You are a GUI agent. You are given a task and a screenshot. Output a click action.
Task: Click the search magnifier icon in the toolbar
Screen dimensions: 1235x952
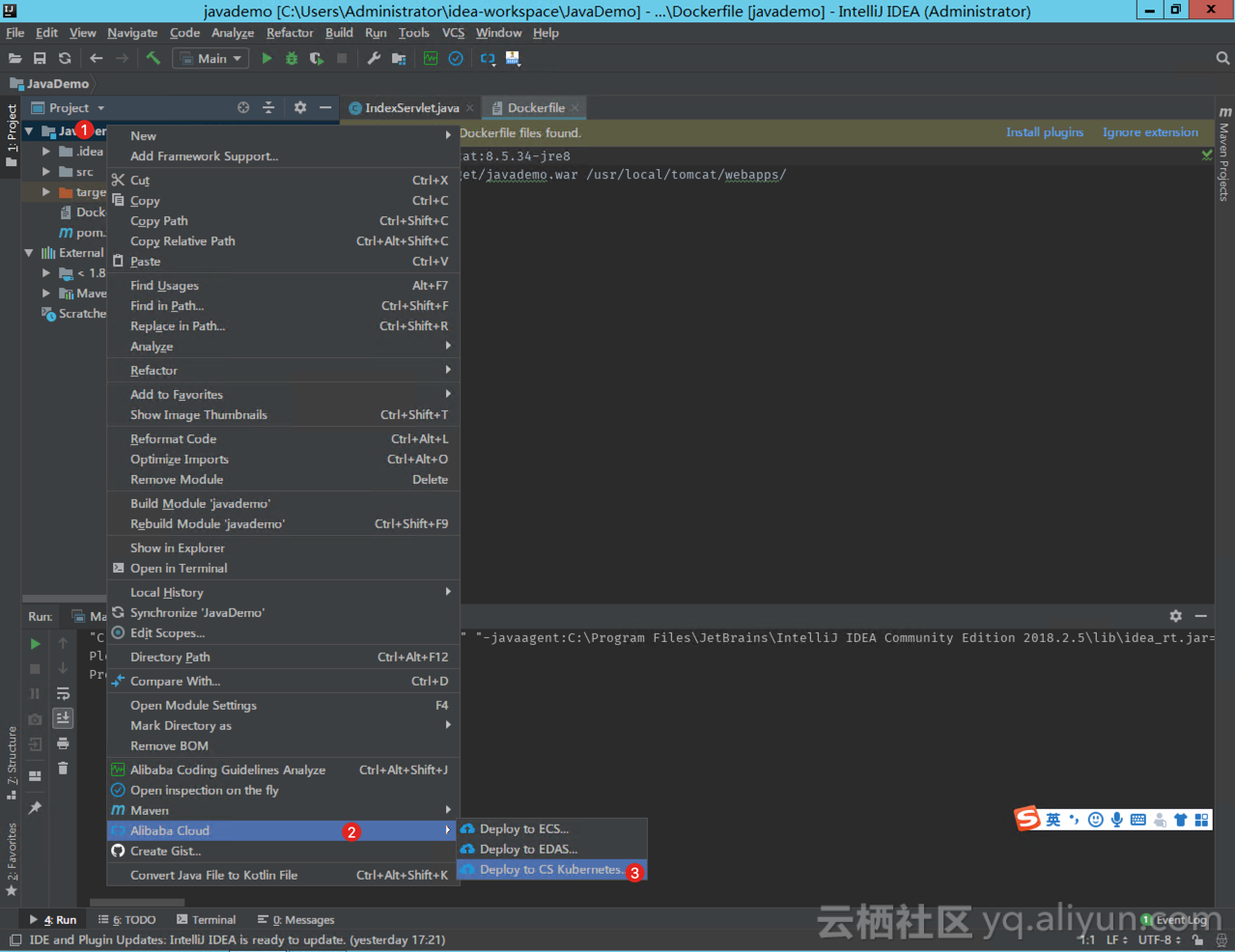1222,59
